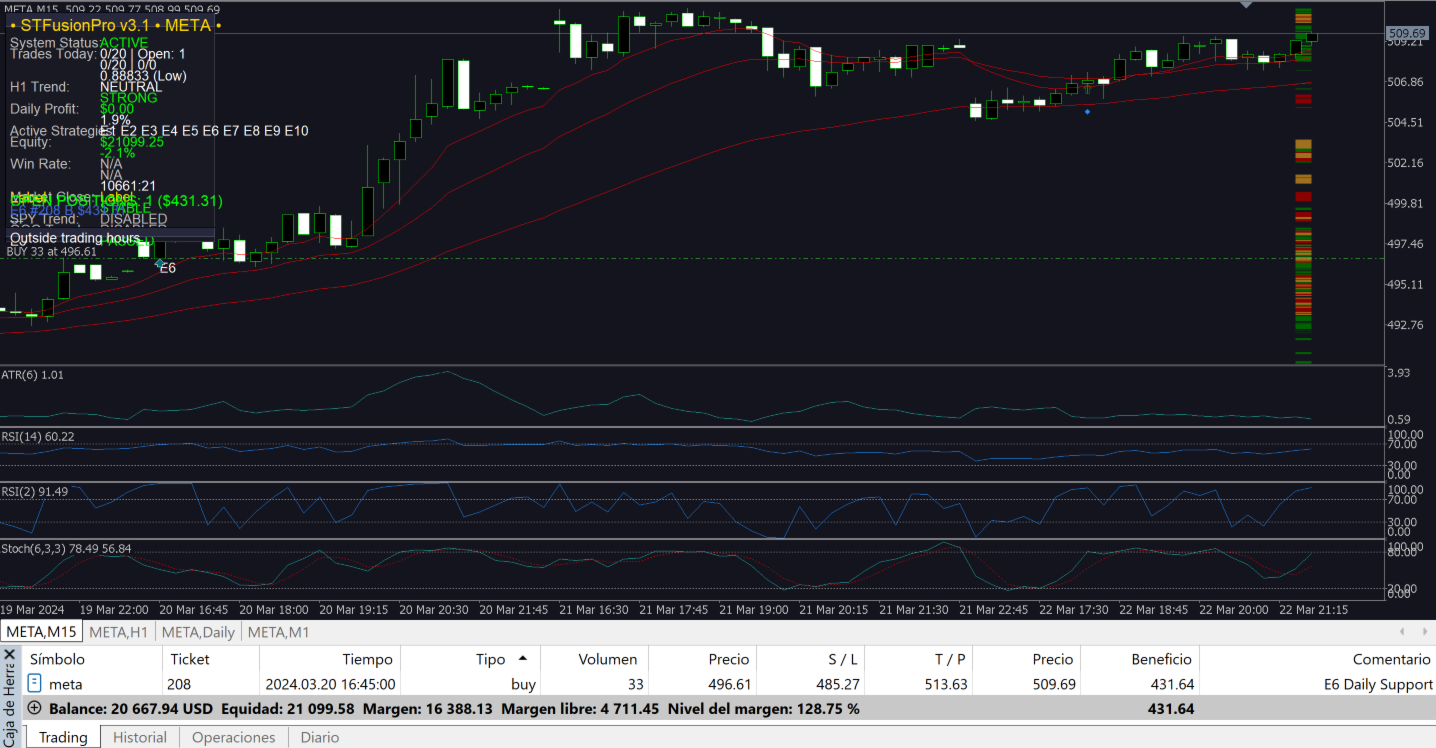Image resolution: width=1436 pixels, height=748 pixels.
Task: Select the Trading tab in the toolbox
Action: (63, 737)
